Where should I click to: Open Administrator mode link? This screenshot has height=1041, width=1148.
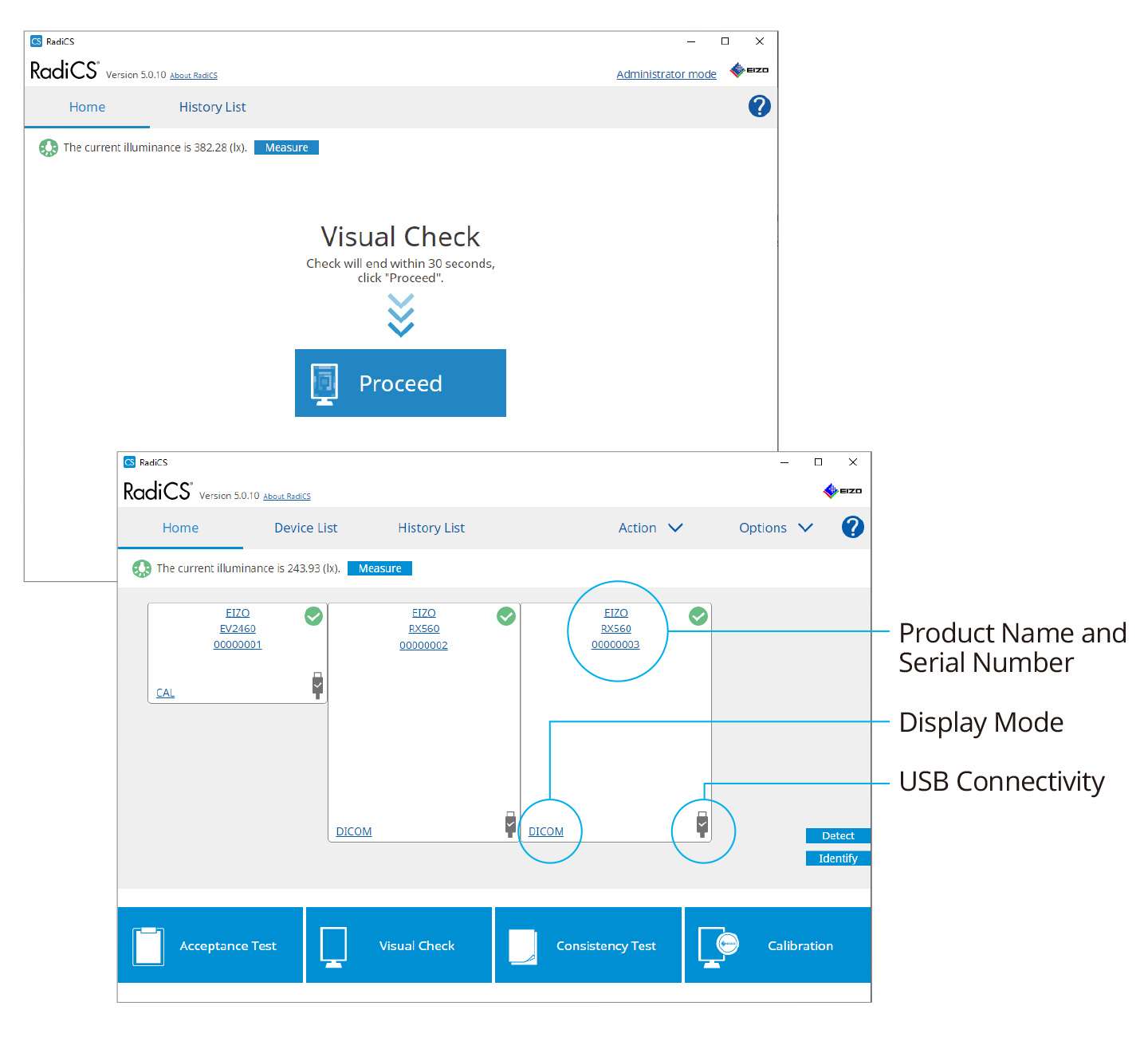coord(666,74)
